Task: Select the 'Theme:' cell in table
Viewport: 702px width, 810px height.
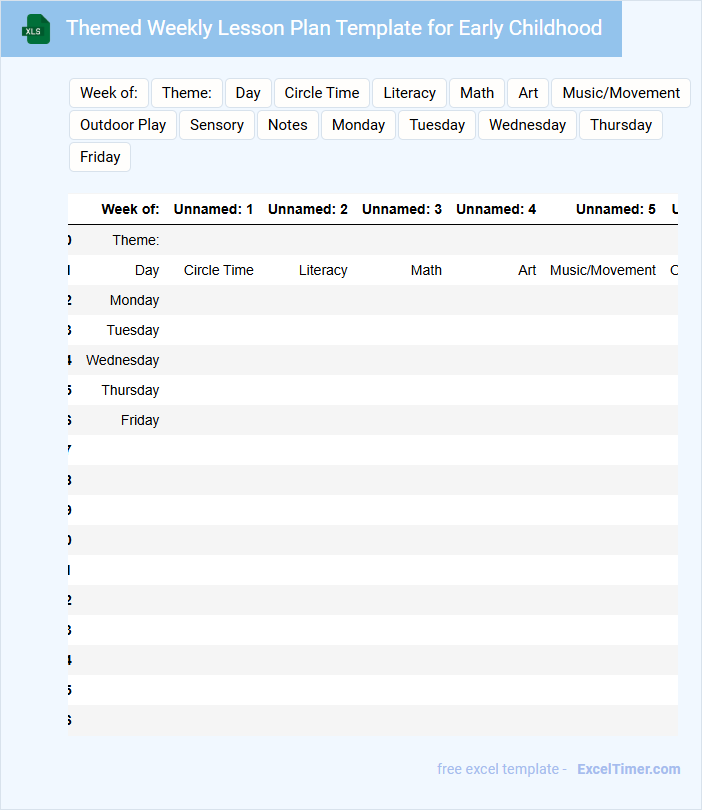Action: (x=136, y=240)
